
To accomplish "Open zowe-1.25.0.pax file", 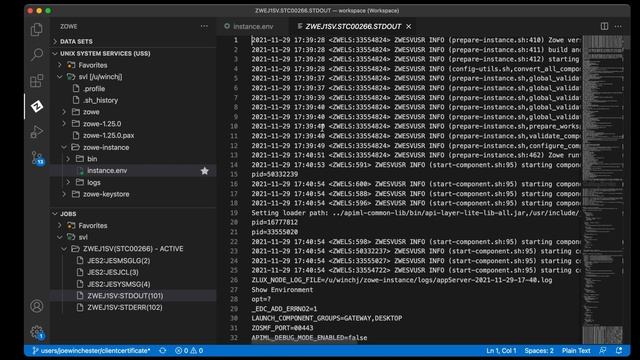I will click(109, 136).
